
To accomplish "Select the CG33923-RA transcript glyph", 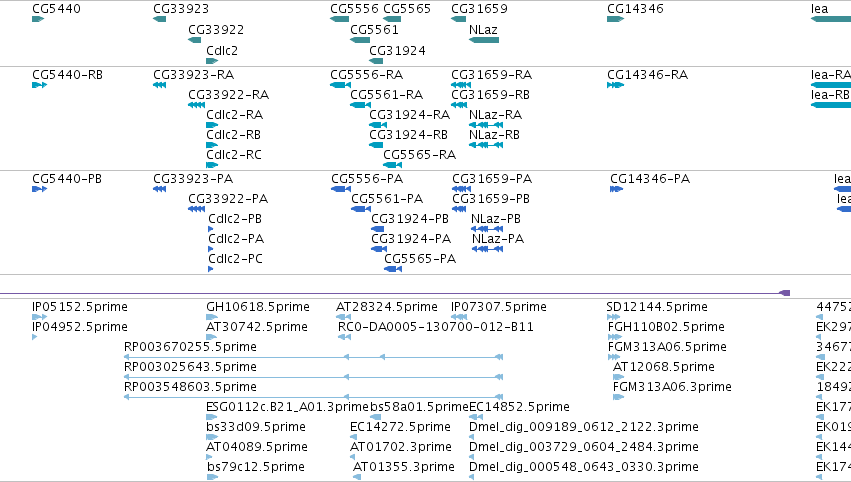I will coord(160,85).
